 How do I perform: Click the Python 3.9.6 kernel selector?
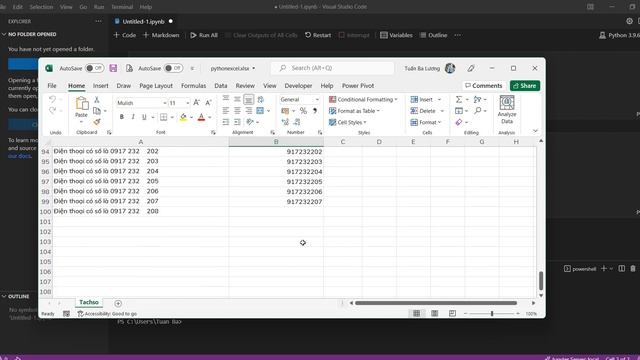[619, 35]
